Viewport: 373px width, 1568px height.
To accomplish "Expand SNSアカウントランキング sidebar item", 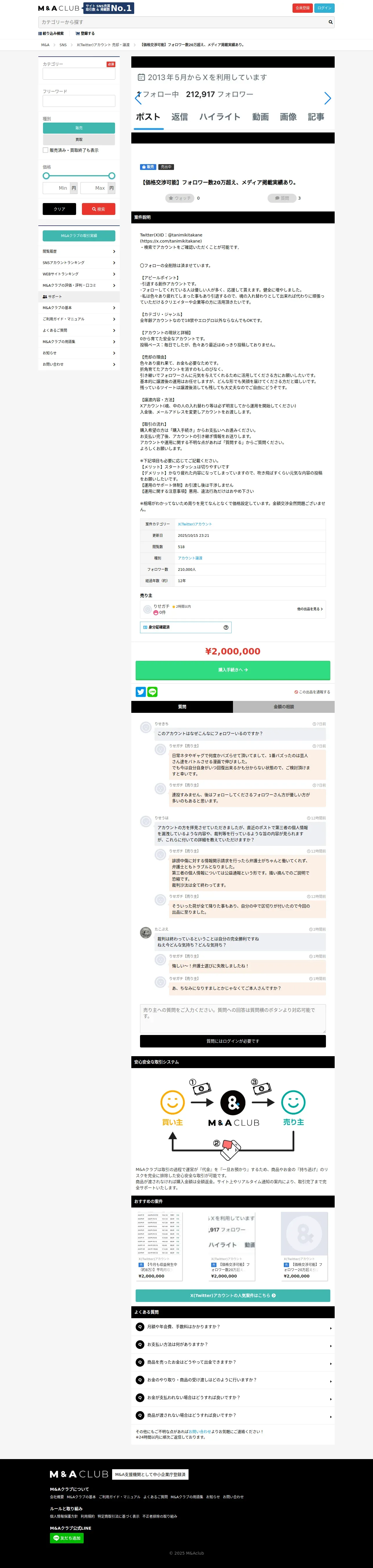I will tap(78, 263).
